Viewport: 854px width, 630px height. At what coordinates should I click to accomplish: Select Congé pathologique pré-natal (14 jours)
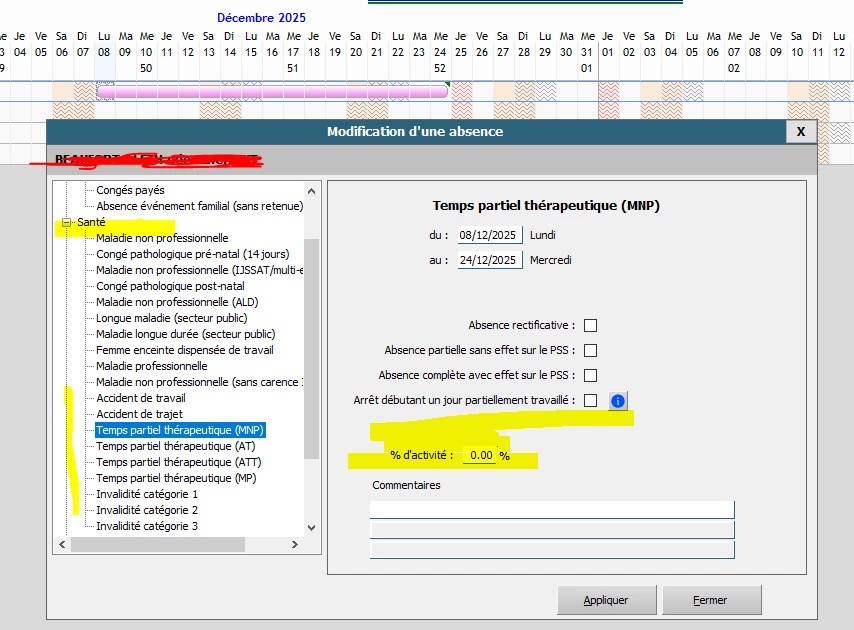click(193, 254)
